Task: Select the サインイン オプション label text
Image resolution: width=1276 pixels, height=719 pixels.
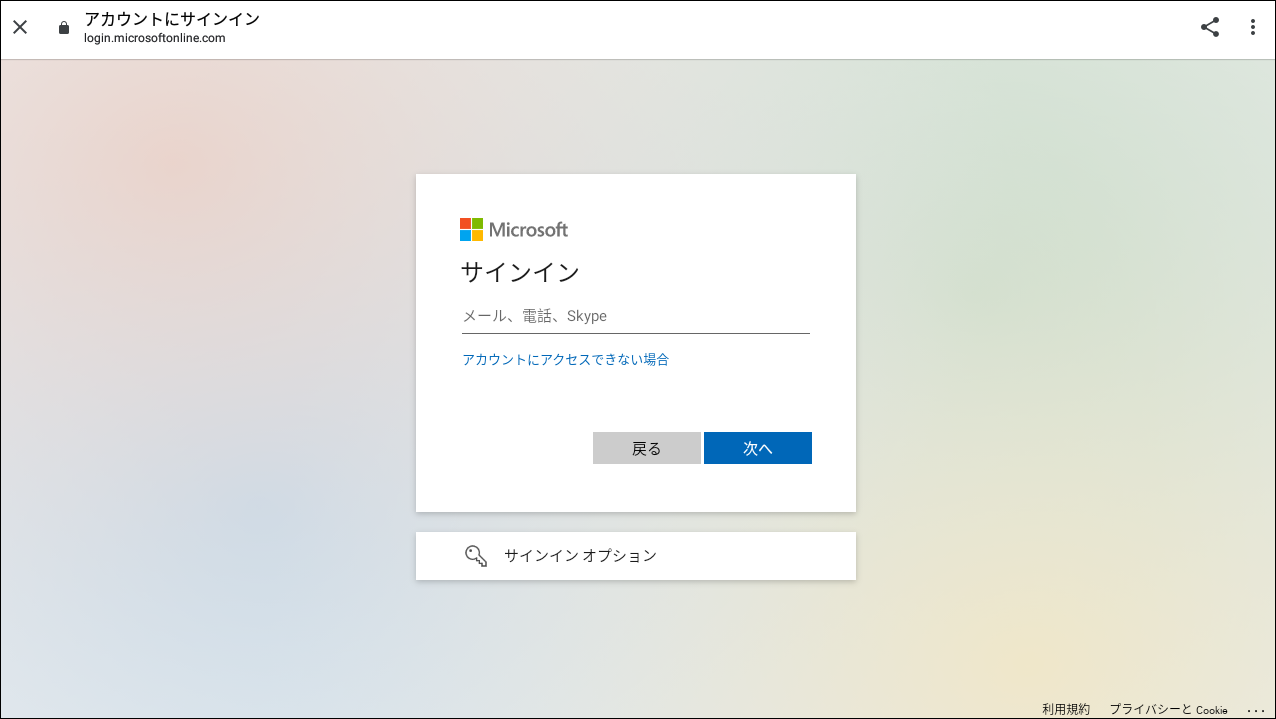Action: pyautogui.click(x=580, y=556)
